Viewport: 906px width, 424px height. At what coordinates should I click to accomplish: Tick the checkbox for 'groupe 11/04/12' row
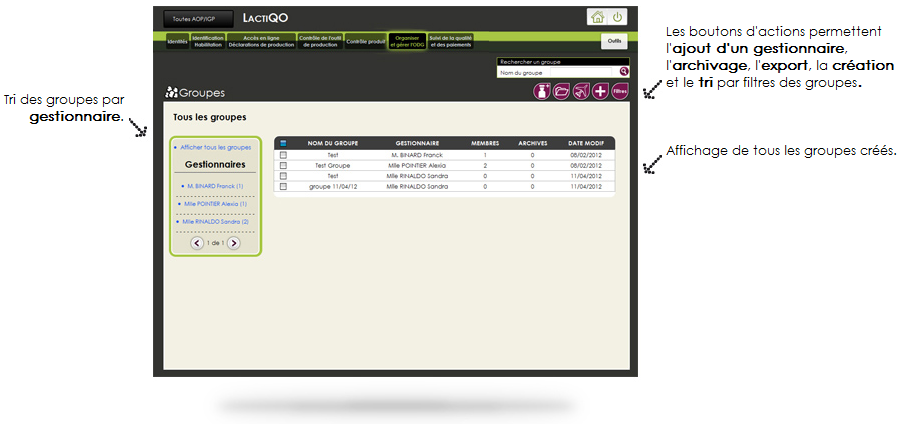point(284,186)
